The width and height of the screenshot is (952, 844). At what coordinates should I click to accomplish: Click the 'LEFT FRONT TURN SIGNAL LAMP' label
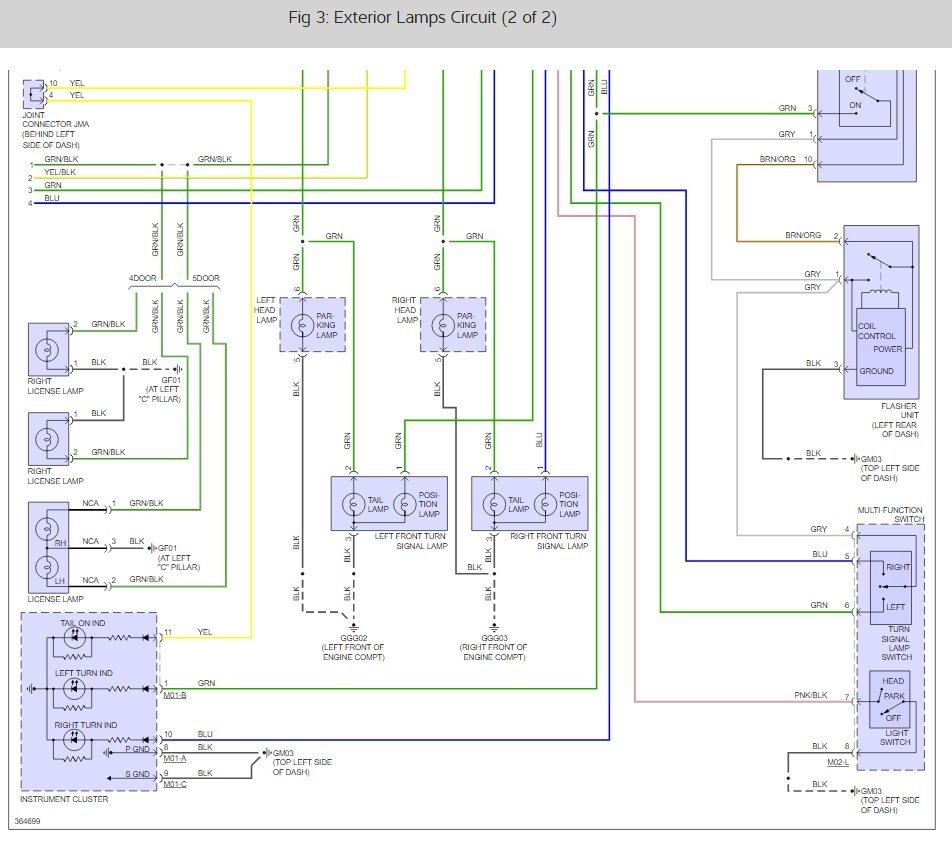coord(410,541)
